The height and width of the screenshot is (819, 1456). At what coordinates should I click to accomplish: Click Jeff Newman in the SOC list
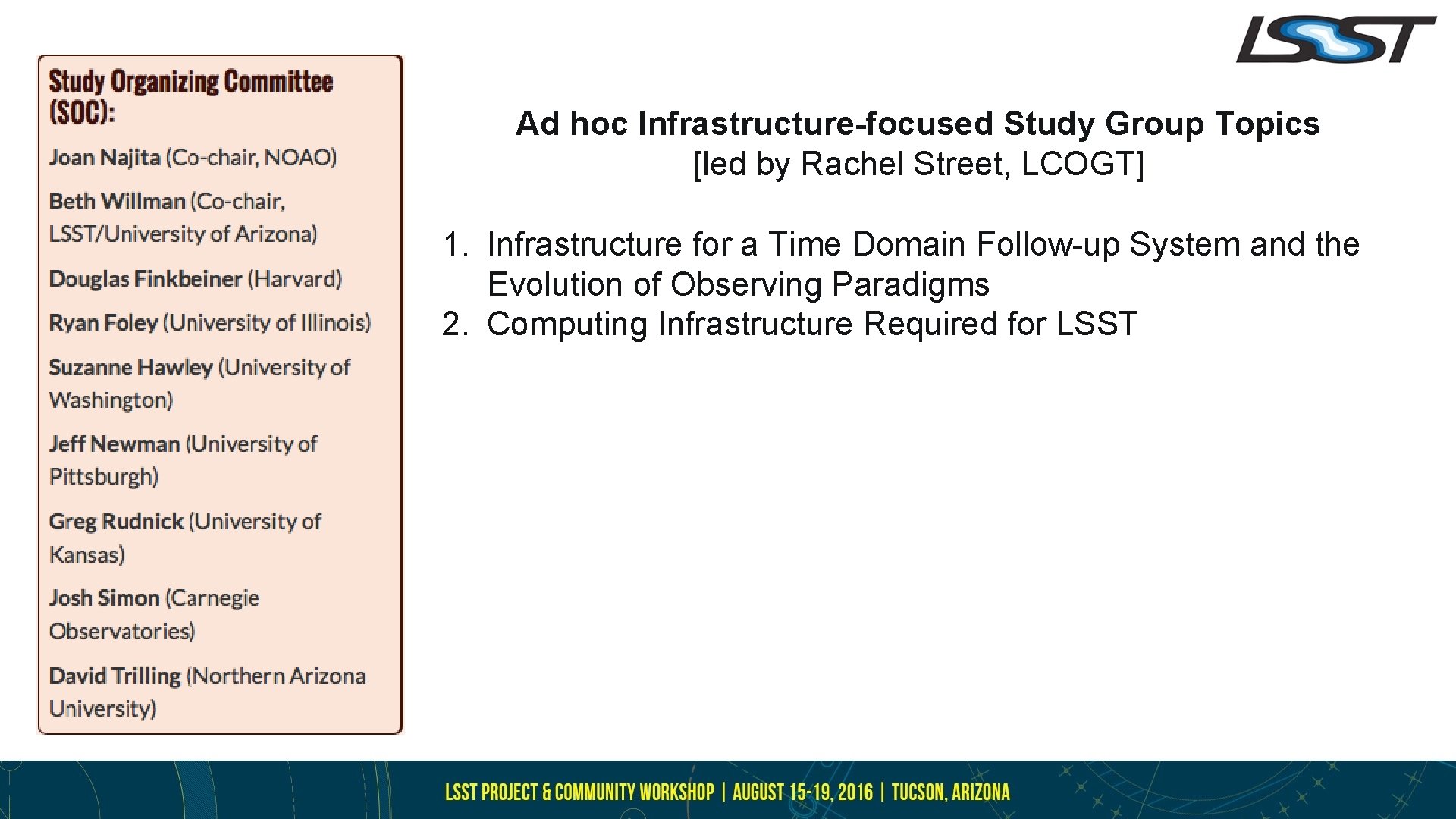(x=115, y=444)
